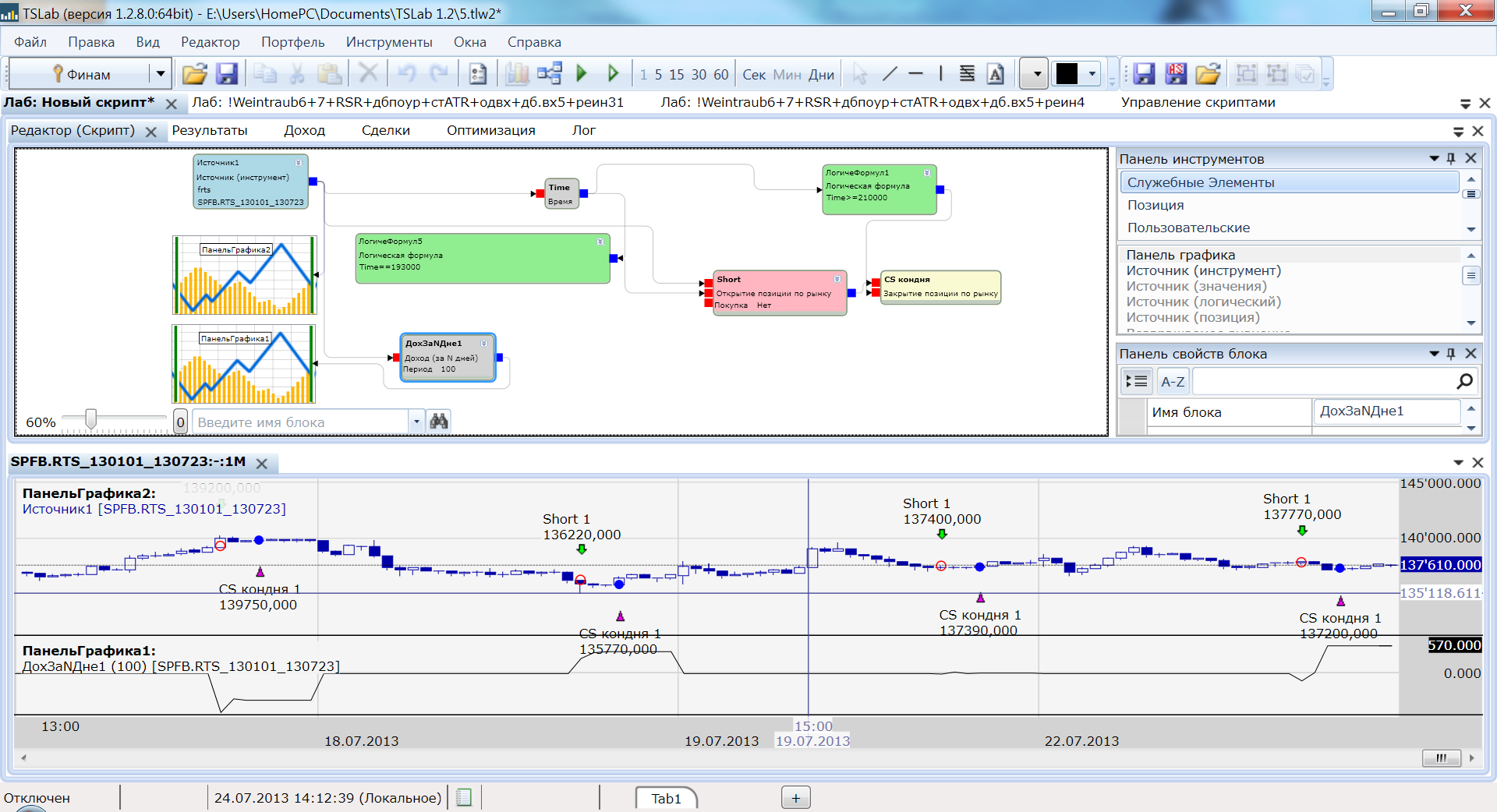Expand the block name search dropdown
The width and height of the screenshot is (1497, 812).
coord(416,422)
